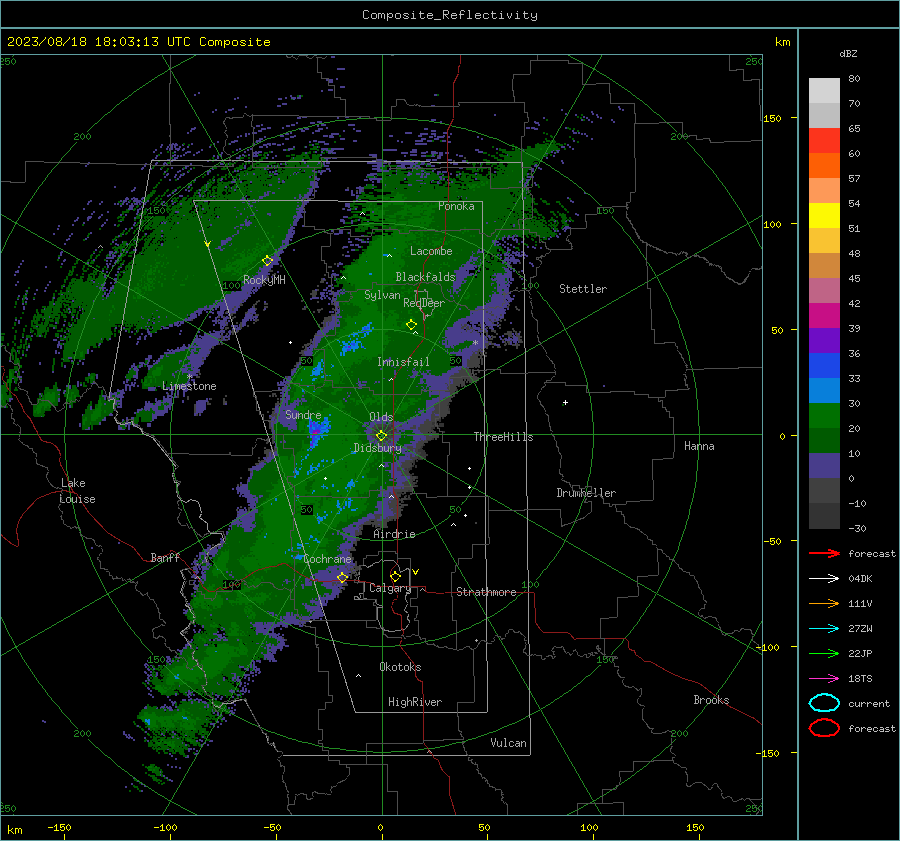Click the yellow diamond marker below RedDeer
Screen dimensions: 900x841
click(x=411, y=325)
